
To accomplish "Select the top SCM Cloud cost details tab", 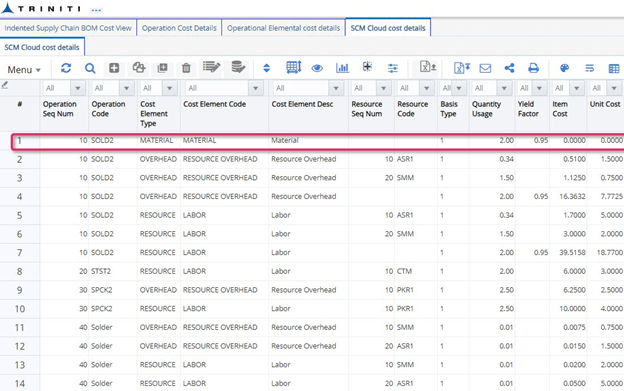I will tap(388, 28).
